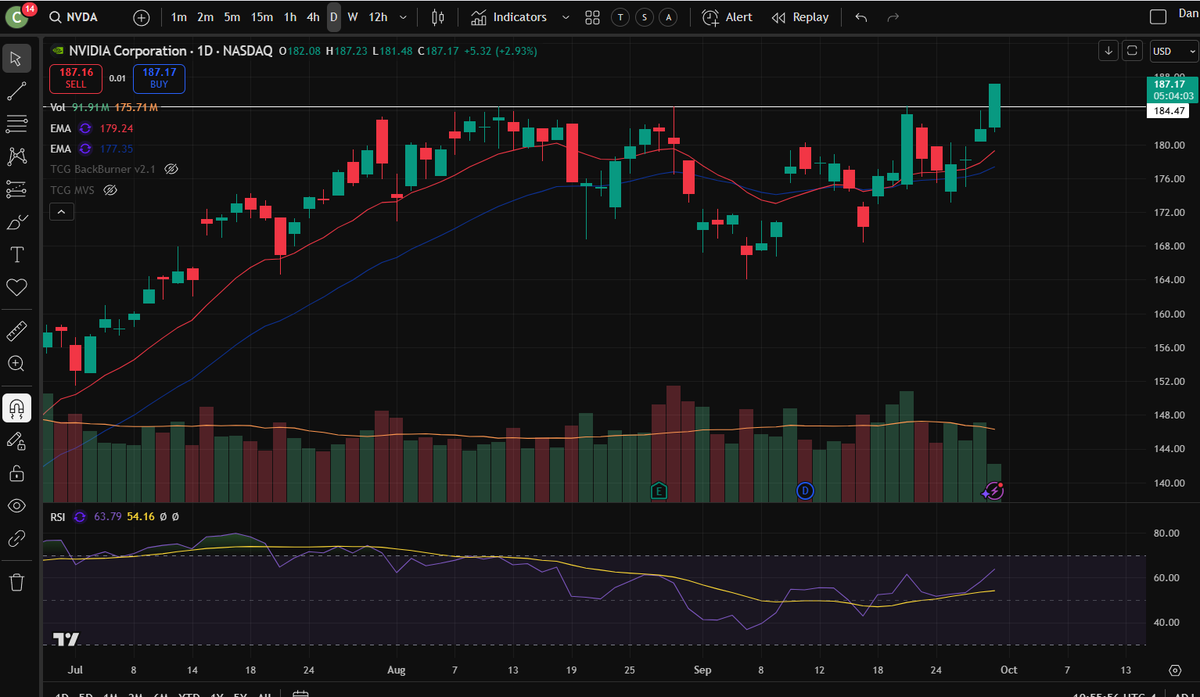
Task: Switch to the 15m timeframe
Action: [262, 17]
